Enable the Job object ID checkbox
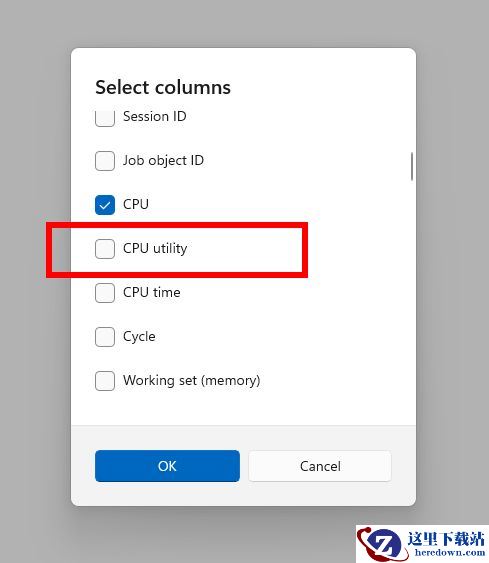 pos(105,160)
